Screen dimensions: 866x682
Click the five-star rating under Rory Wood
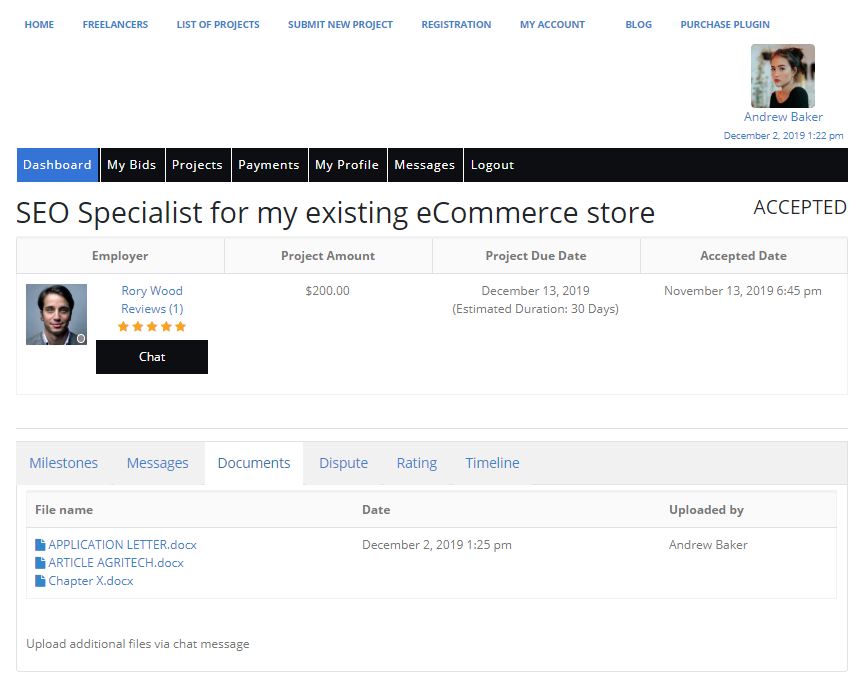point(152,326)
